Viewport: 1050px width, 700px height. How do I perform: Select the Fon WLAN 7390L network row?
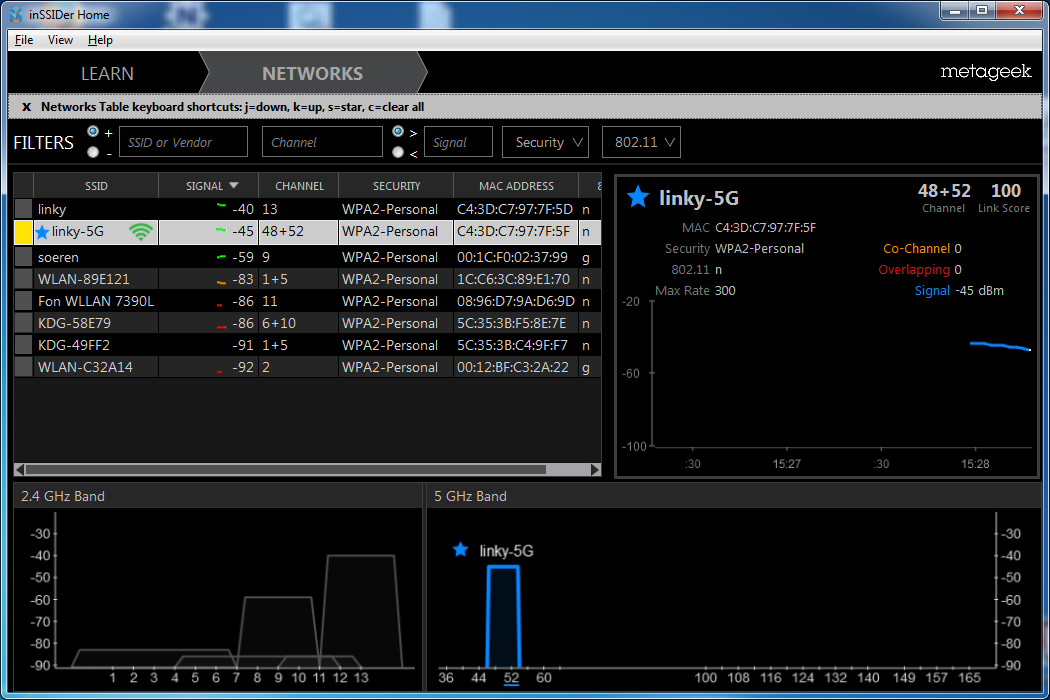(x=307, y=301)
